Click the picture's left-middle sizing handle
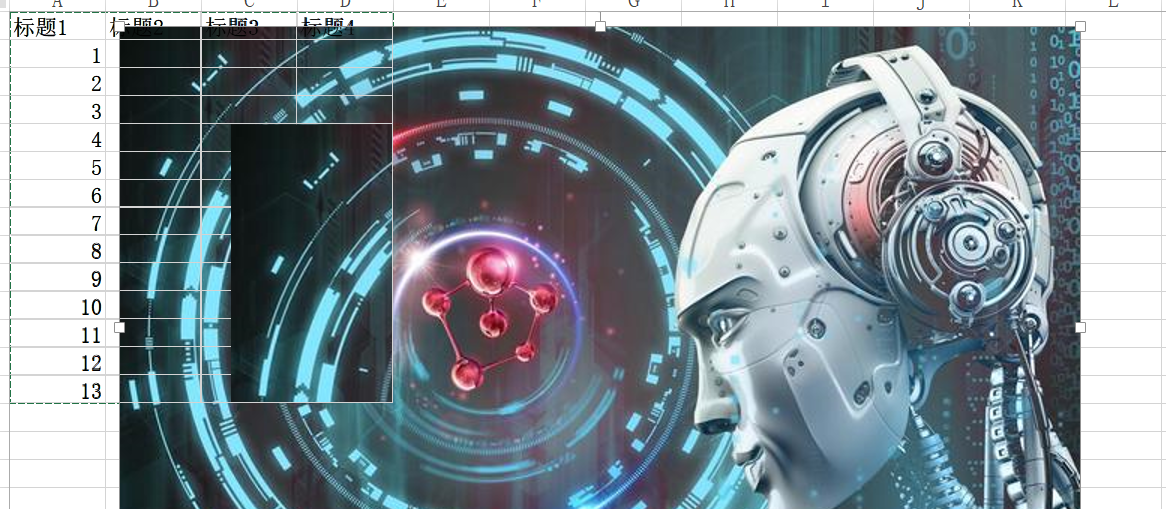The height and width of the screenshot is (509, 1166). 120,327
